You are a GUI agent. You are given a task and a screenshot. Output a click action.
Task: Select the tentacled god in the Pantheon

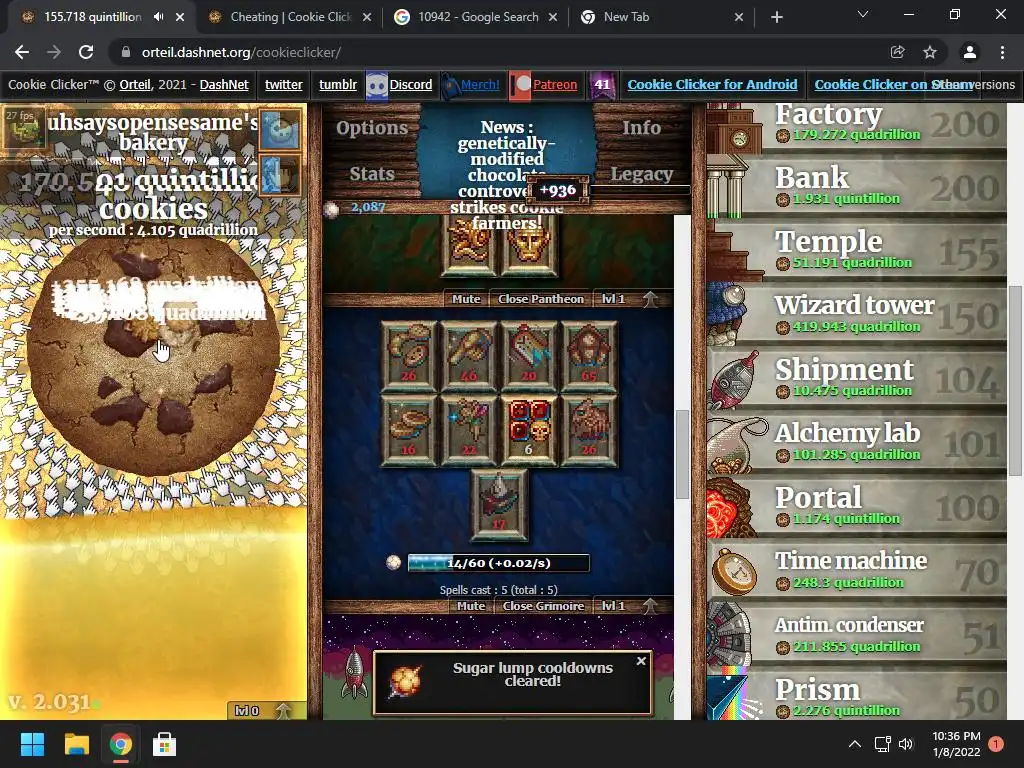point(469,245)
